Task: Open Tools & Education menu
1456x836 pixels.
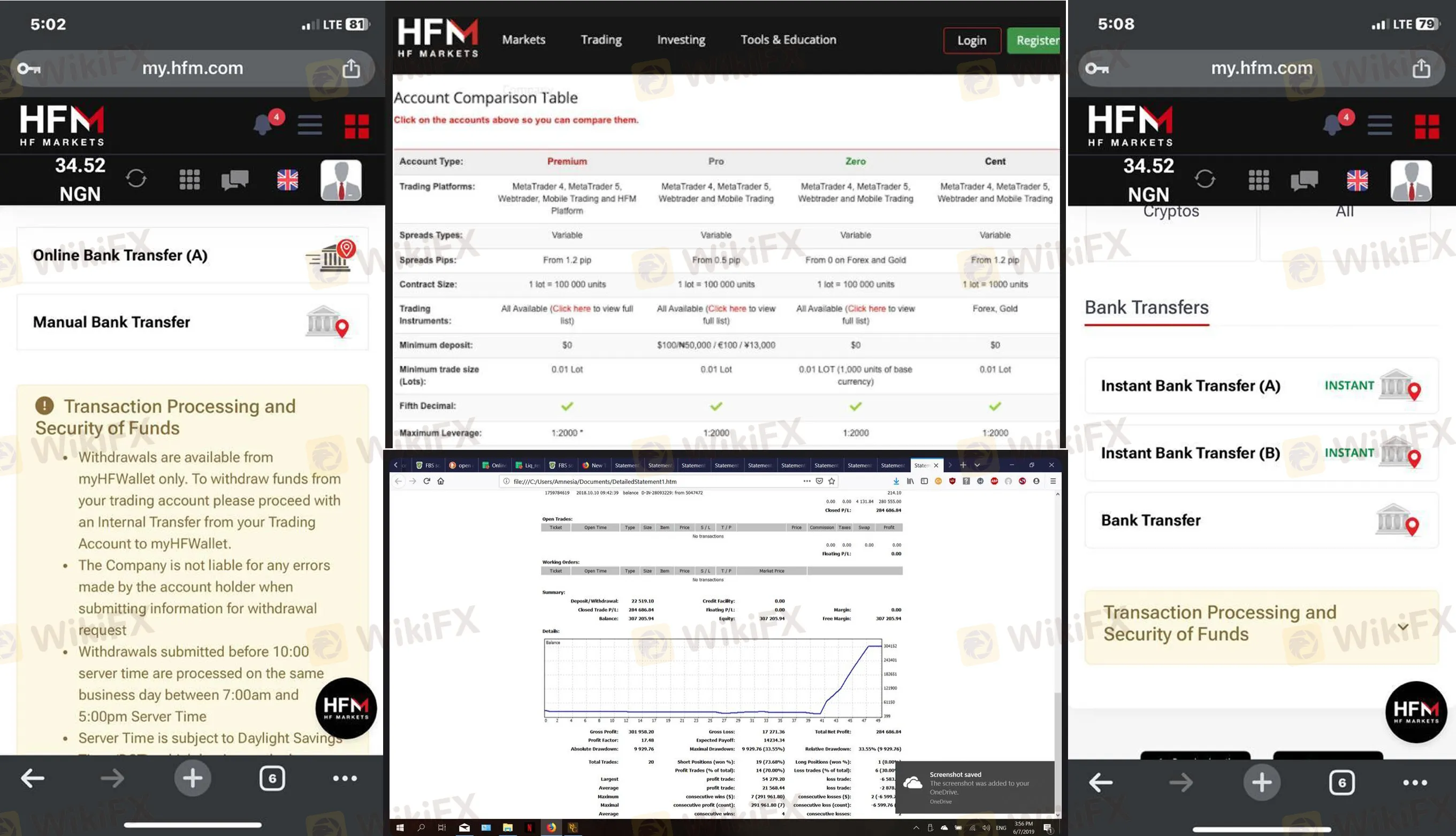Action: click(788, 40)
